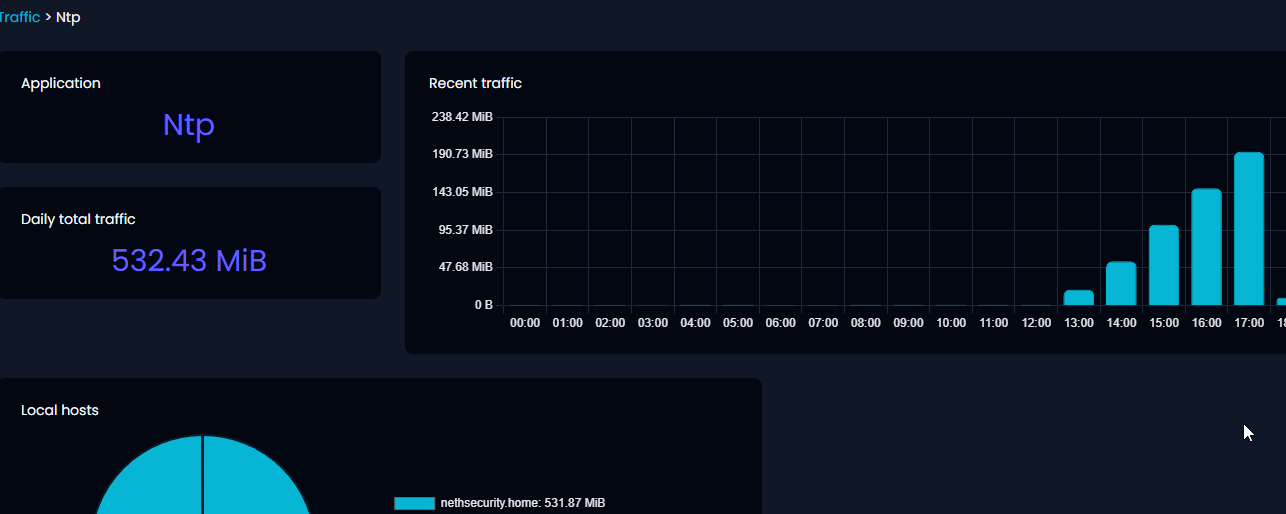Click the 238.42 MiB y-axis label
Image resolution: width=1286 pixels, height=514 pixels.
(x=462, y=117)
